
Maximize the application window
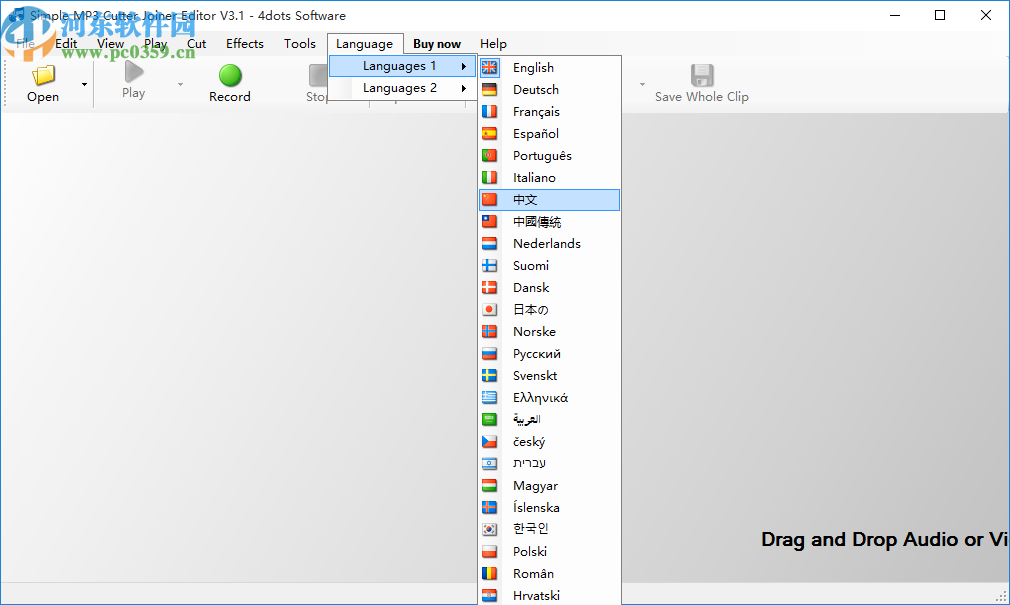[x=940, y=15]
